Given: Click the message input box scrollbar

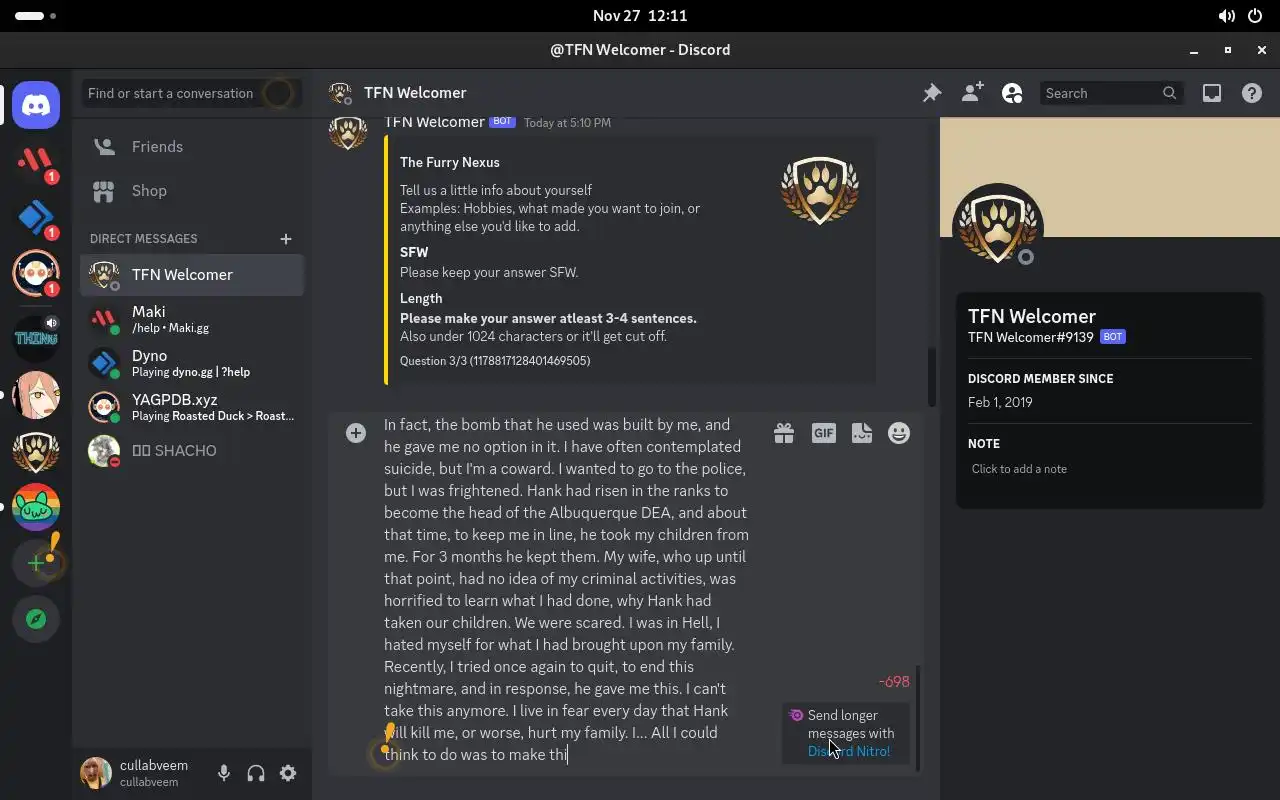Looking at the screenshot, I should tap(917, 719).
